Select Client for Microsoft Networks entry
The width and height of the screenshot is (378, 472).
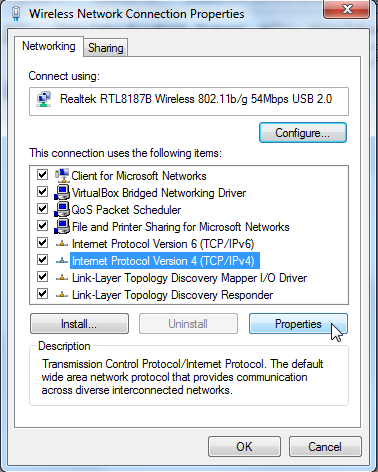point(139,176)
